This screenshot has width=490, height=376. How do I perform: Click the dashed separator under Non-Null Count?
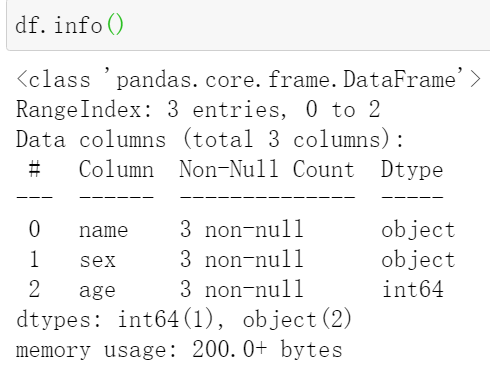pyautogui.click(x=267, y=197)
